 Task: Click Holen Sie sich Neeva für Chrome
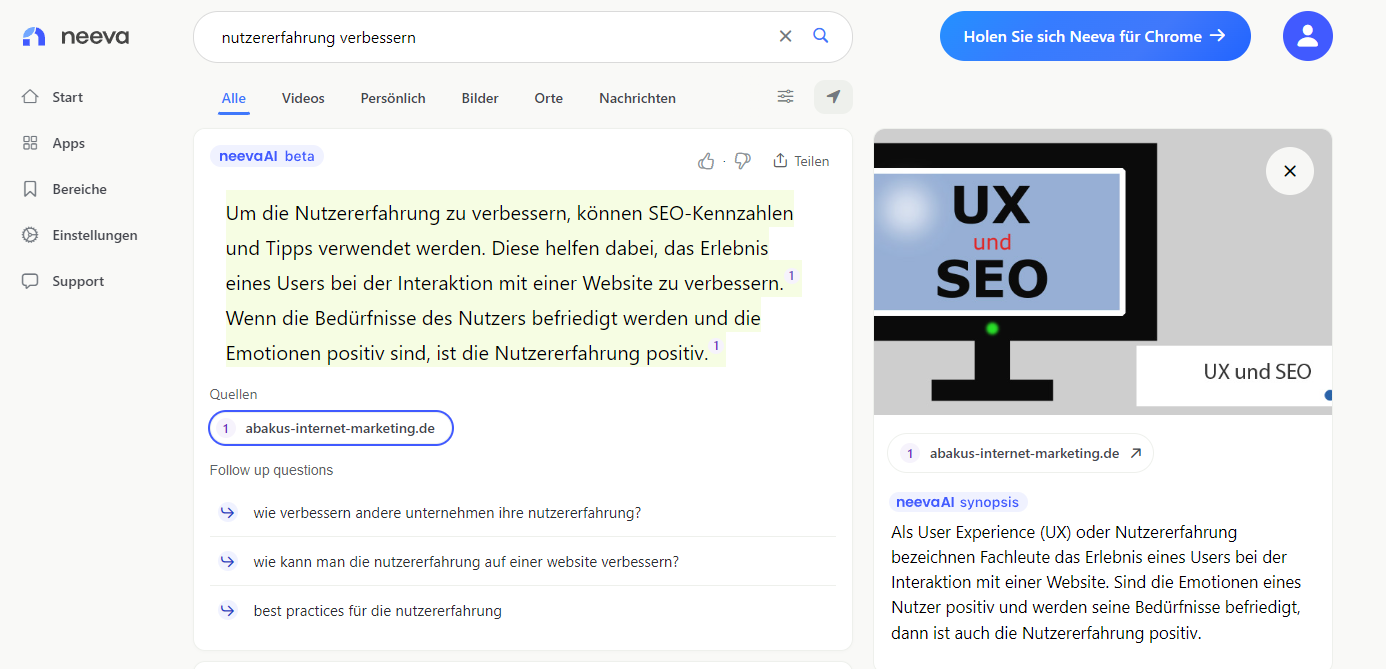tap(1095, 36)
